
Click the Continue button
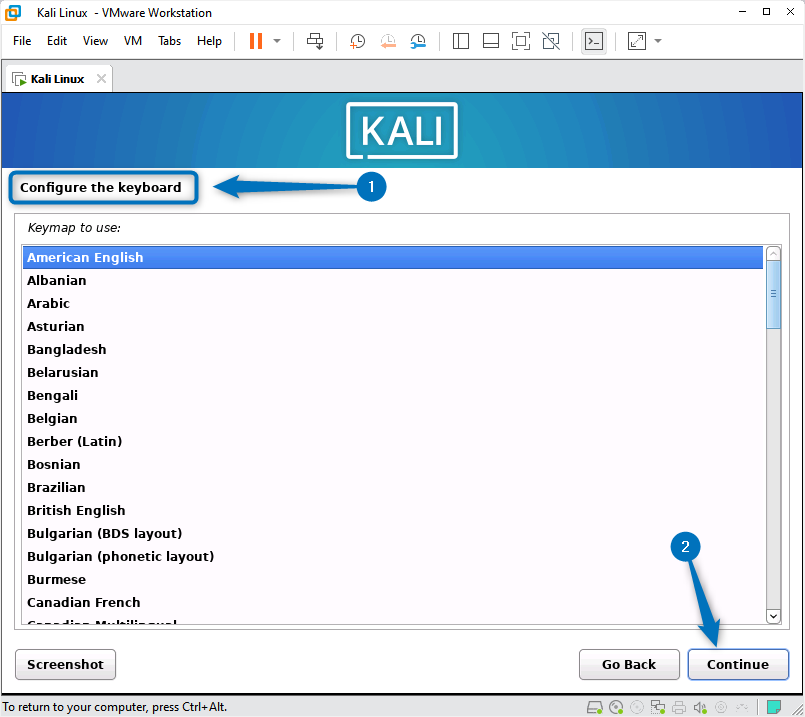[738, 664]
